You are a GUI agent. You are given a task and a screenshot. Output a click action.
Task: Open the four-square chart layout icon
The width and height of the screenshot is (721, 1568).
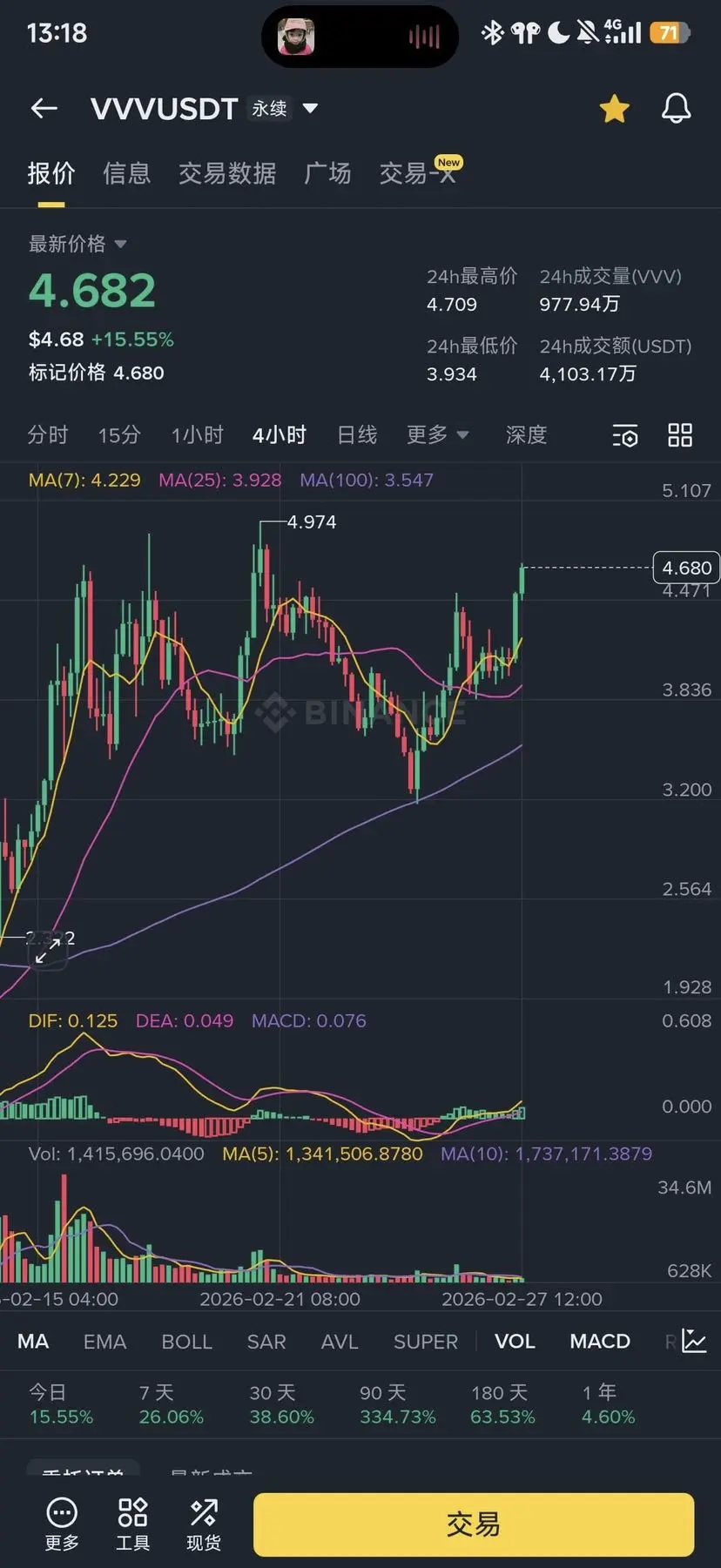pyautogui.click(x=680, y=435)
